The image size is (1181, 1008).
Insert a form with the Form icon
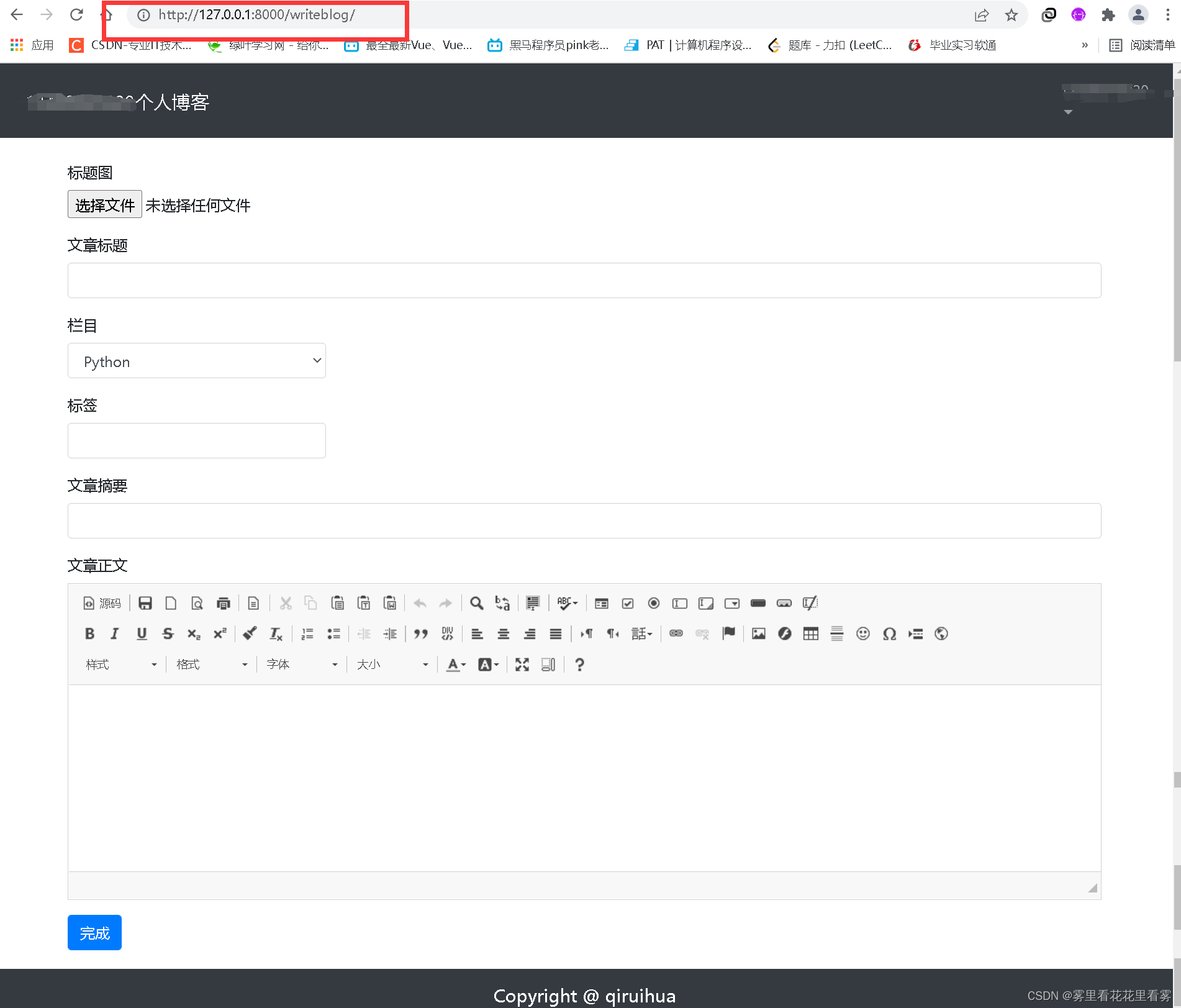[601, 603]
